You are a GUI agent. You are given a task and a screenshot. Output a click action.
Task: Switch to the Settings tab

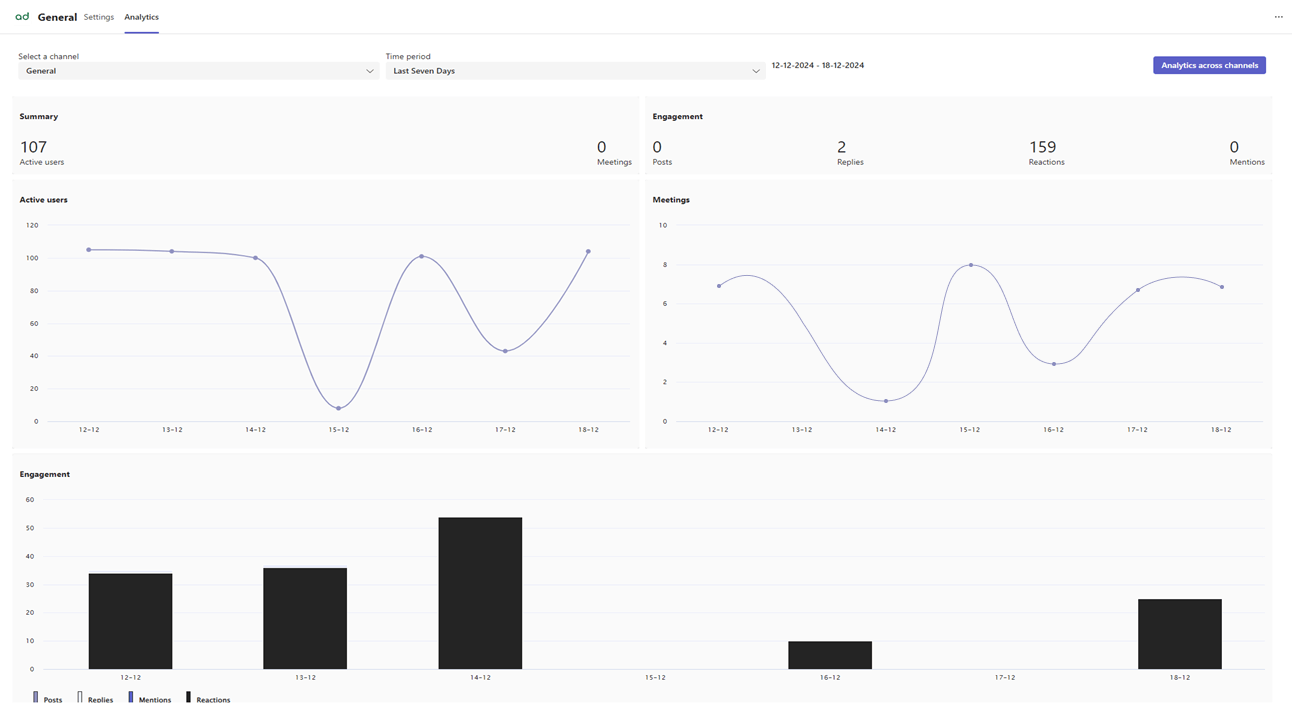[98, 16]
